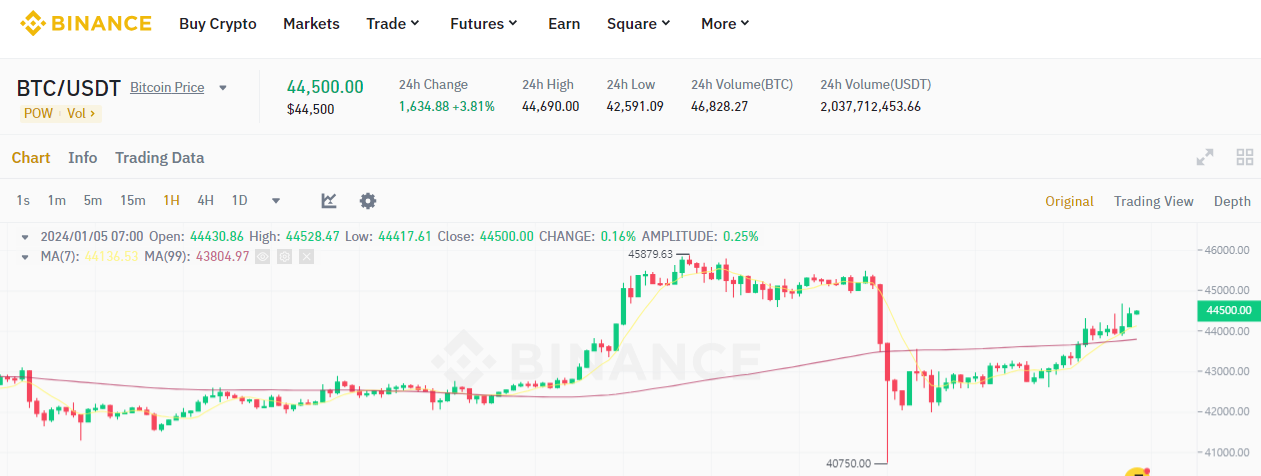1261x476 pixels.
Task: Click the 46000.00 price axis label
Action: (x=1229, y=250)
